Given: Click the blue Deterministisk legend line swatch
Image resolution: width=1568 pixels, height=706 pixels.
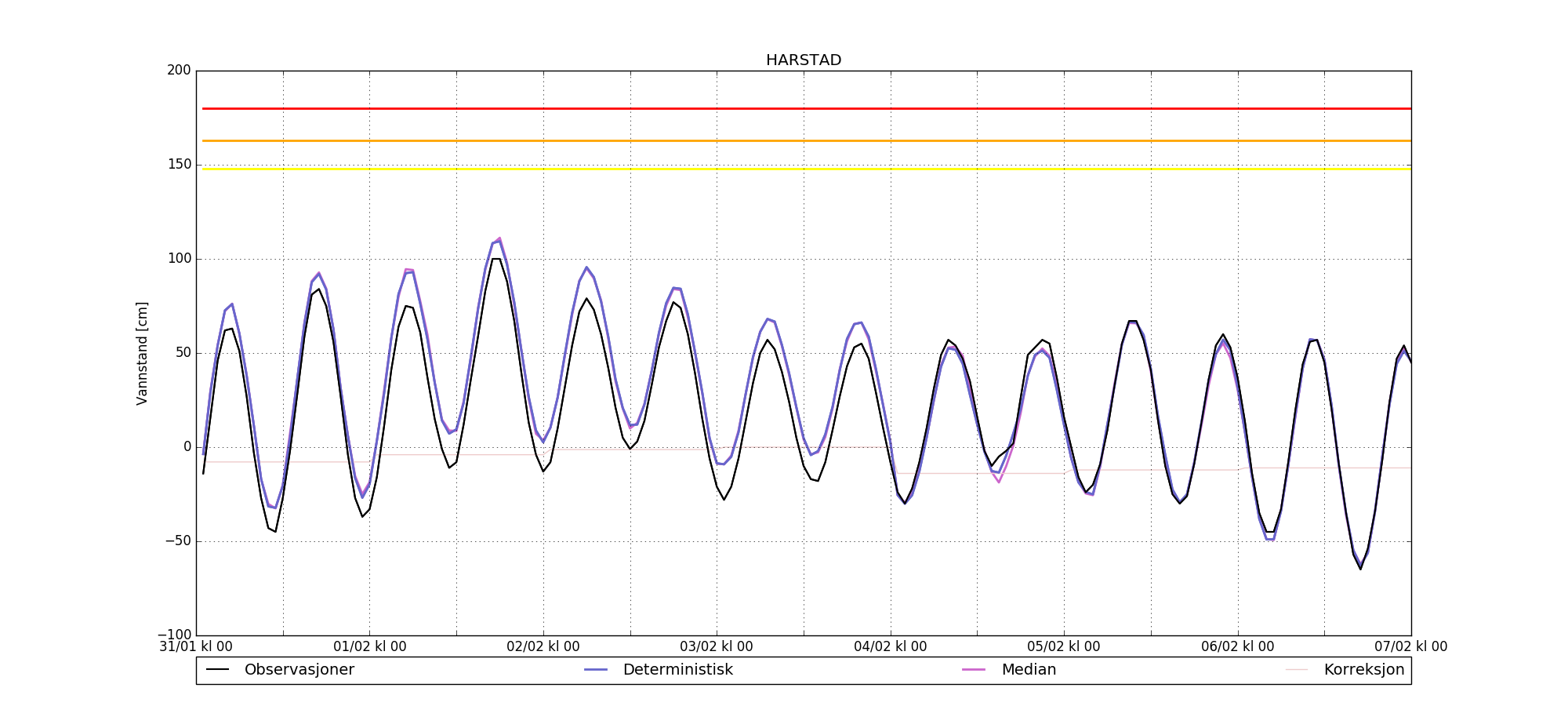Looking at the screenshot, I should coord(596,670).
